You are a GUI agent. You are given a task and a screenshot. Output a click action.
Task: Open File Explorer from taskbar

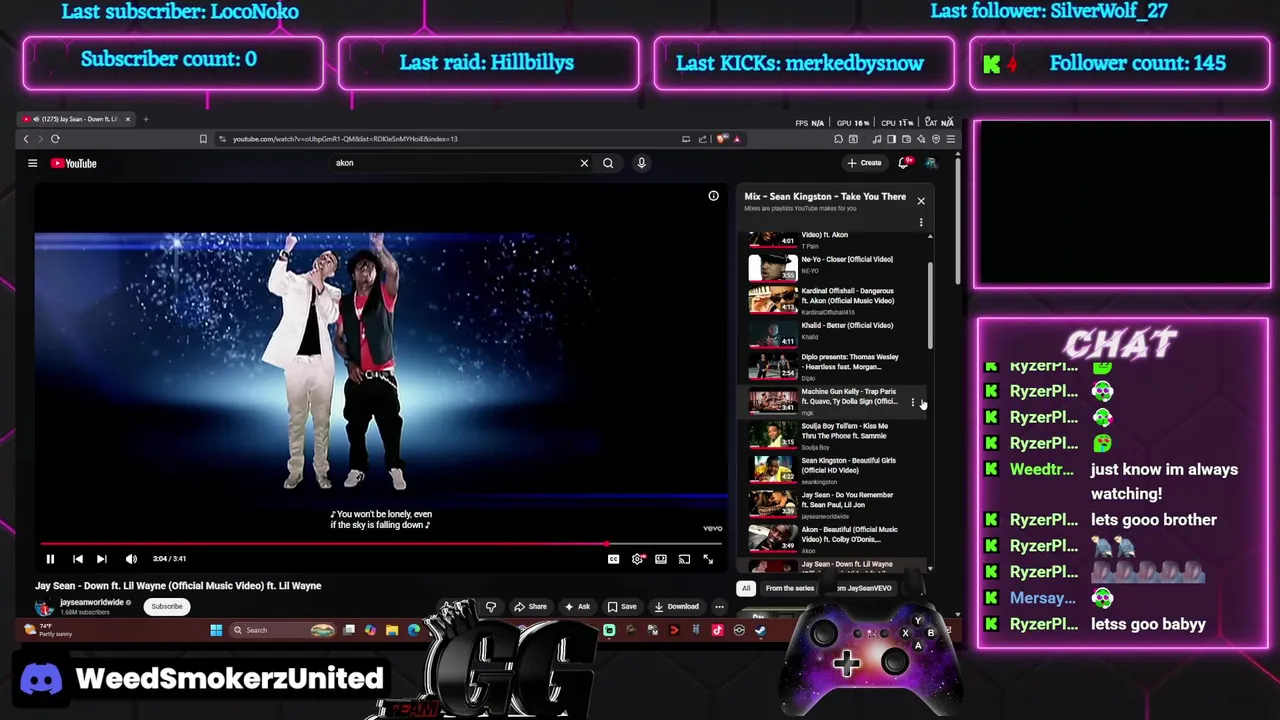(x=392, y=630)
